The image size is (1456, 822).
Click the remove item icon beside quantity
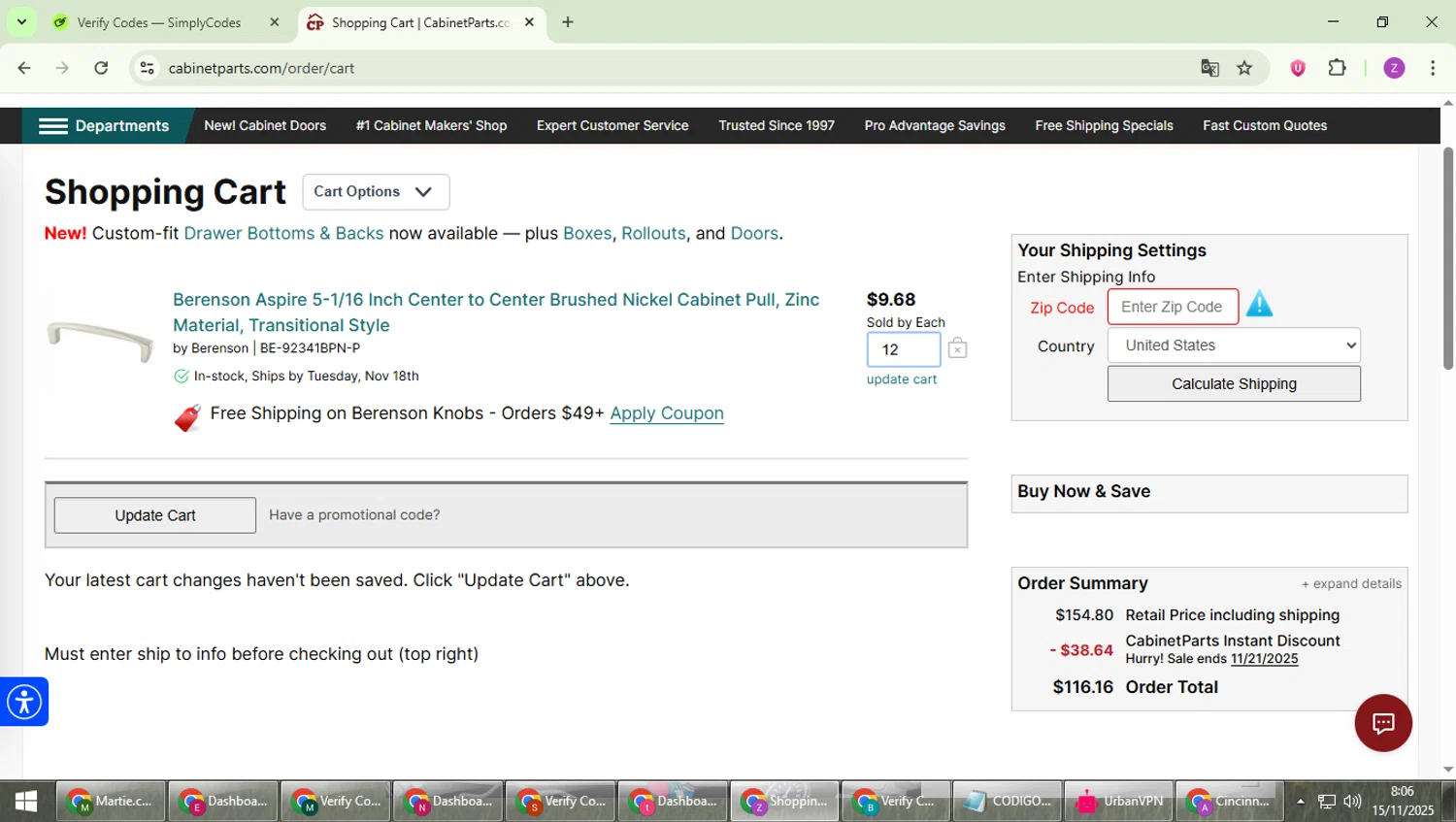click(957, 348)
